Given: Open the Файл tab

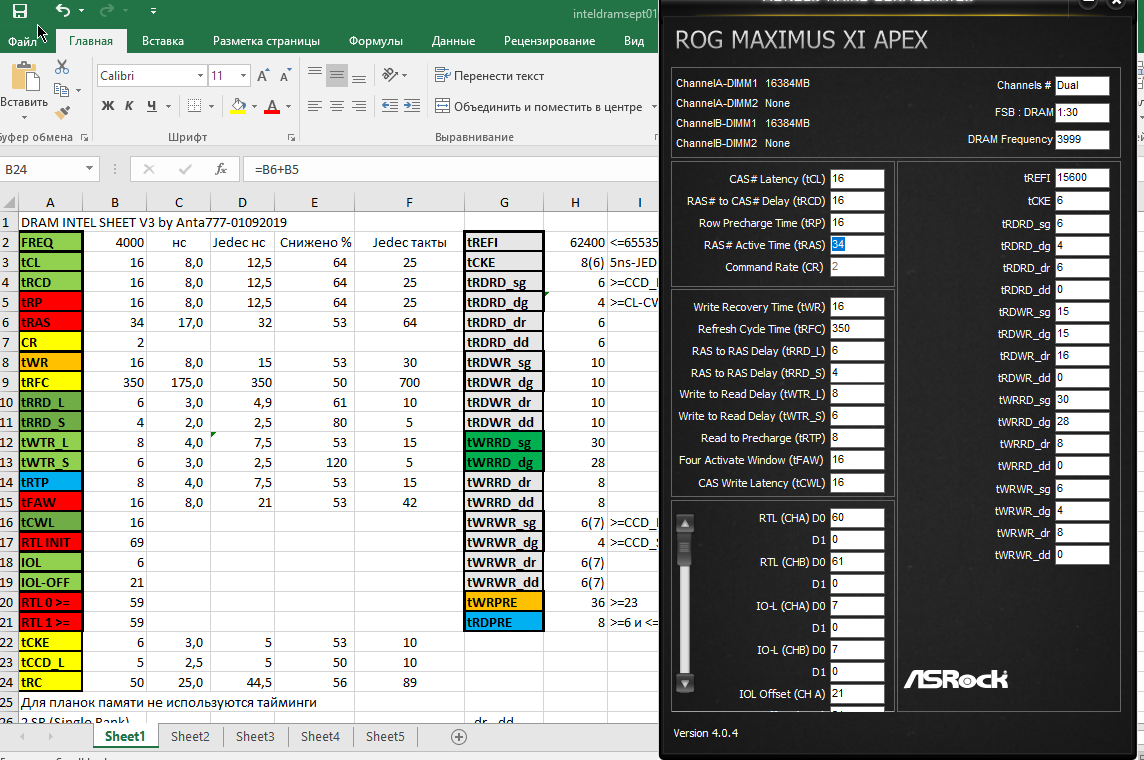Looking at the screenshot, I should [22, 42].
